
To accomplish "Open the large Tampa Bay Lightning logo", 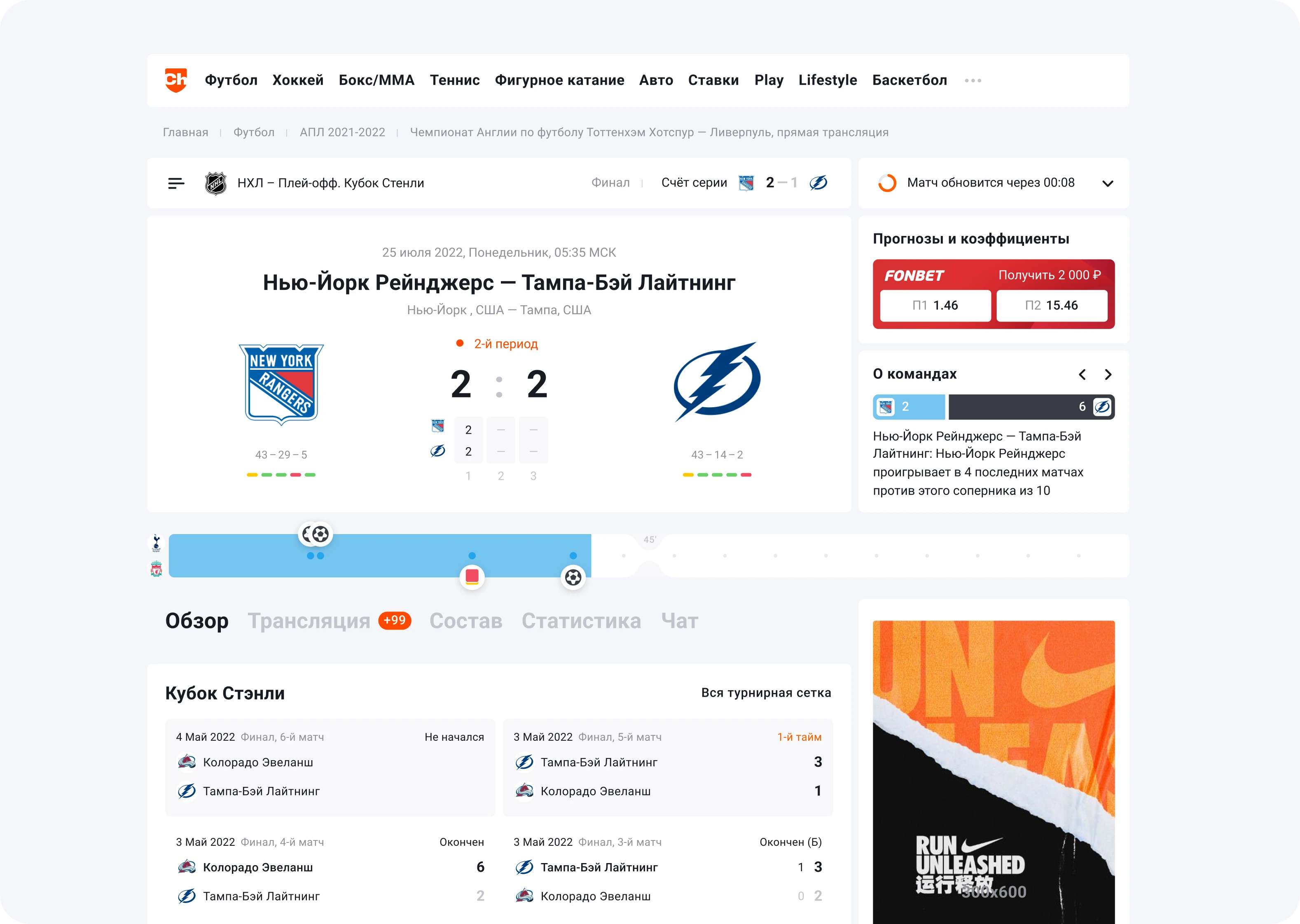I will [x=717, y=381].
